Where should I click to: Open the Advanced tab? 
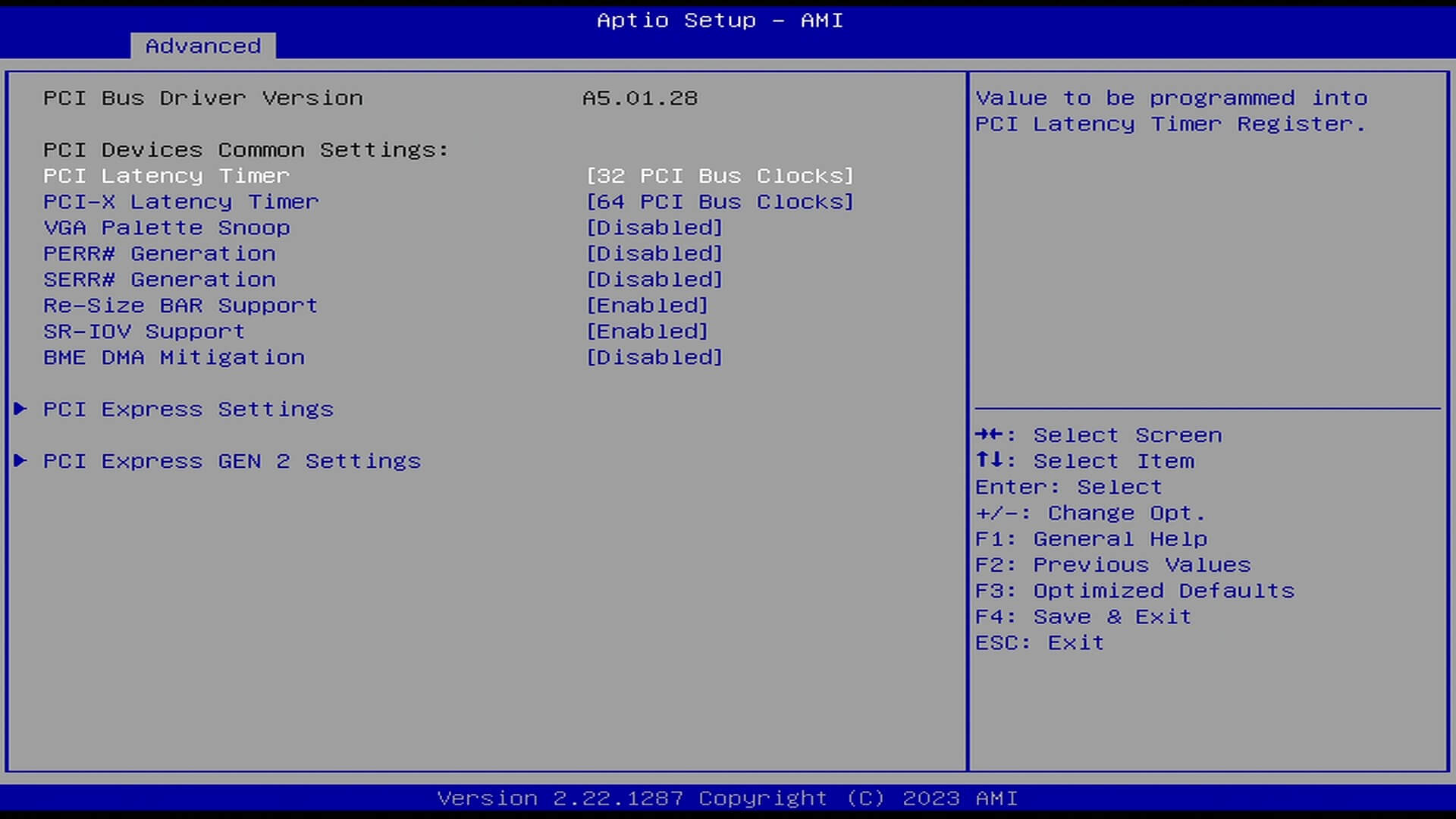(x=202, y=45)
